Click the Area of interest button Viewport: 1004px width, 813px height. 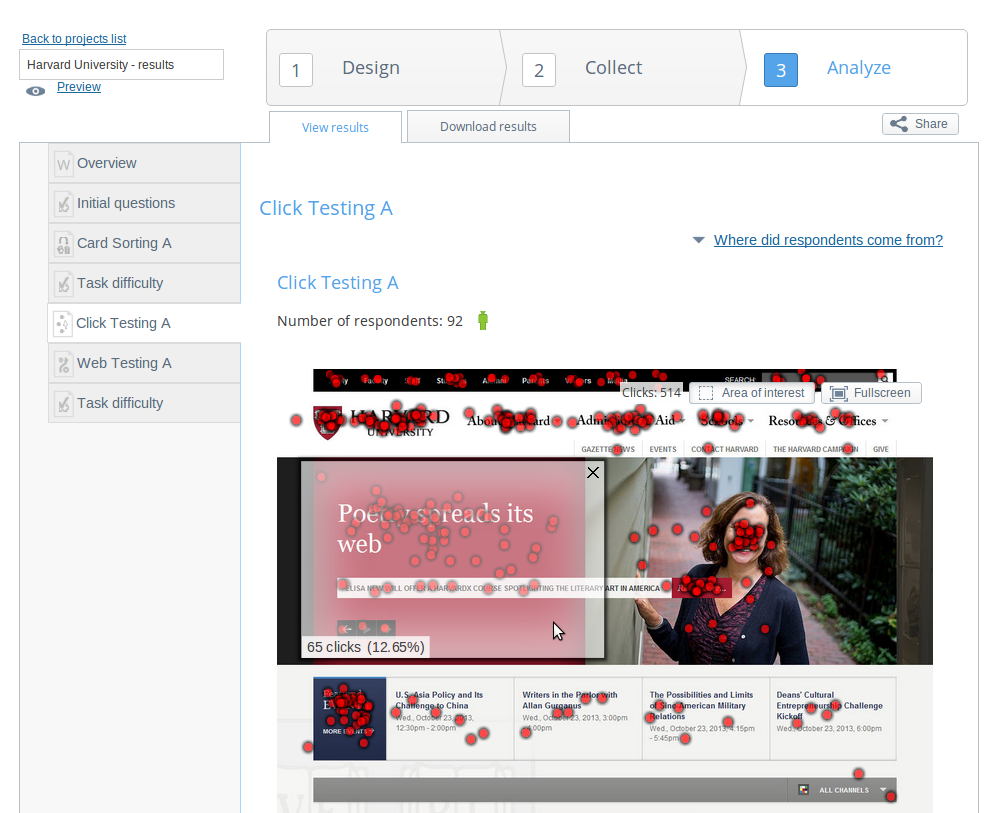[752, 393]
